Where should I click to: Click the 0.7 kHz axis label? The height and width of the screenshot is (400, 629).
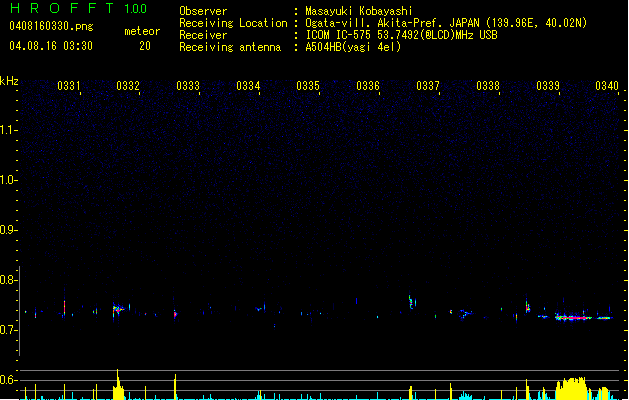(8, 330)
